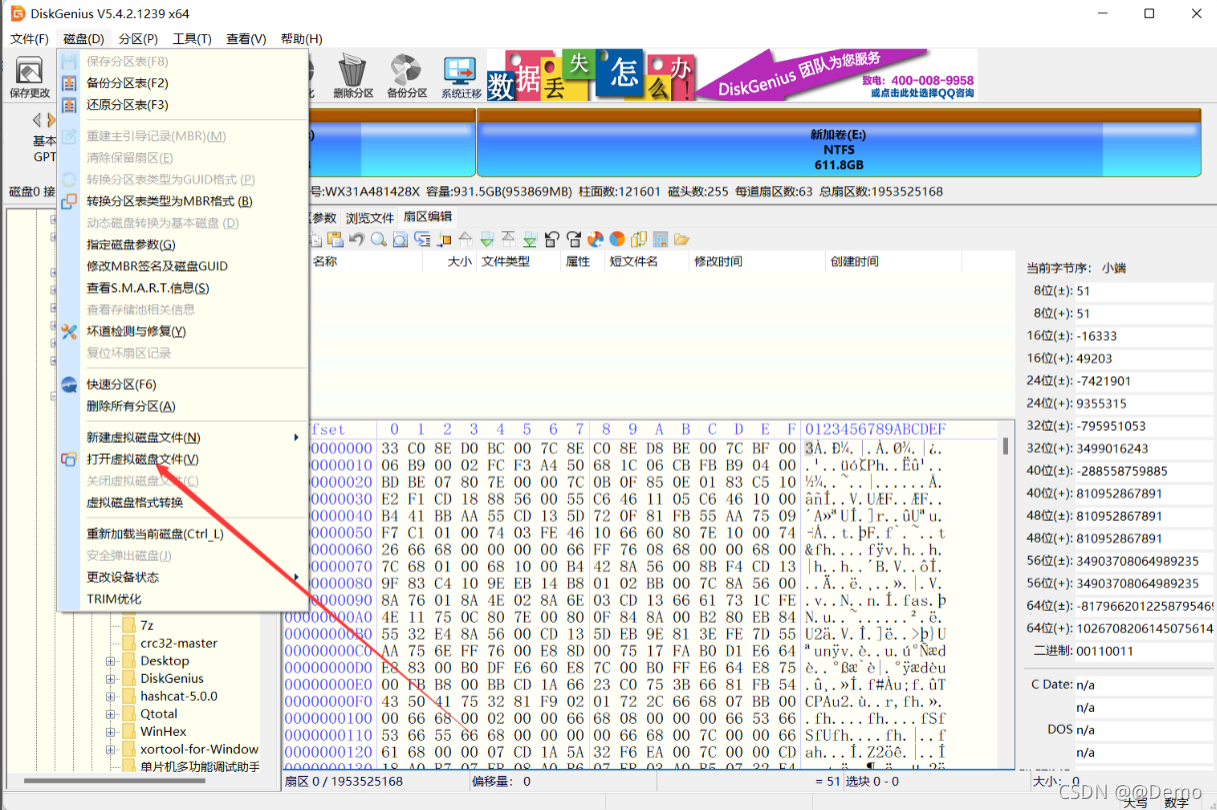Click the 坏道检测与修复 tools icon

[69, 331]
